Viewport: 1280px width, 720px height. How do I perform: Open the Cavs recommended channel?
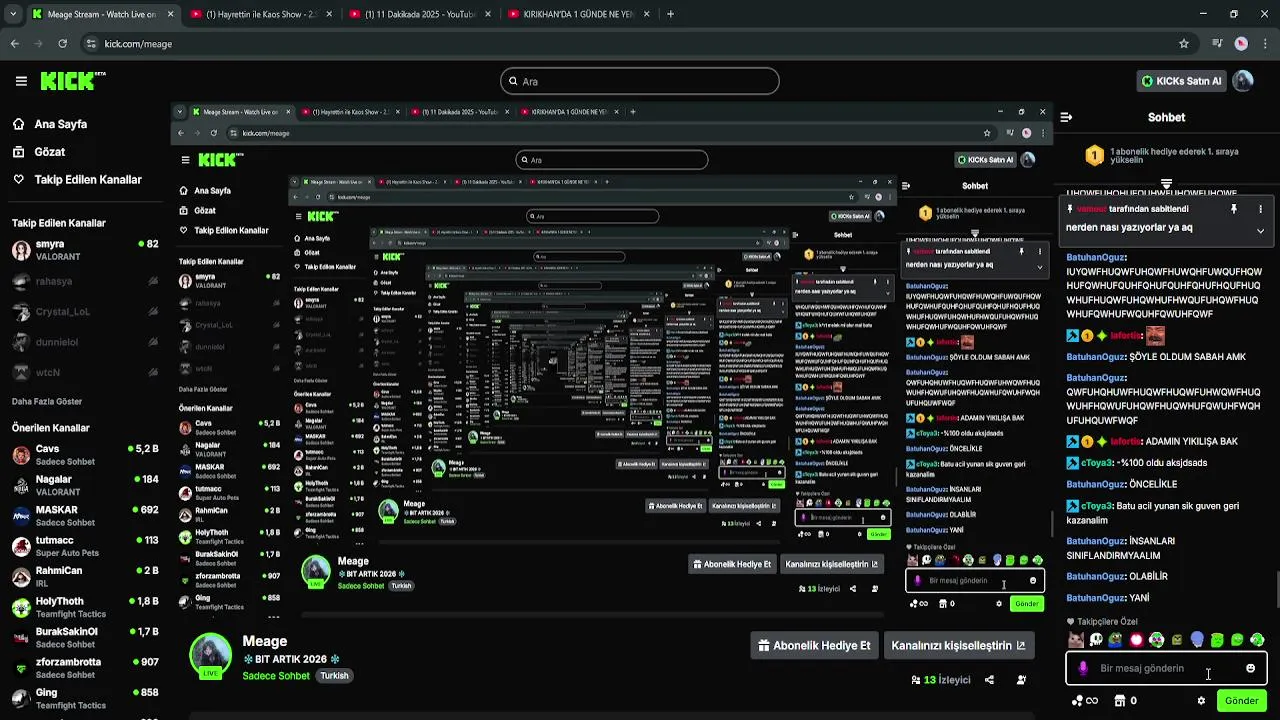(x=85, y=455)
